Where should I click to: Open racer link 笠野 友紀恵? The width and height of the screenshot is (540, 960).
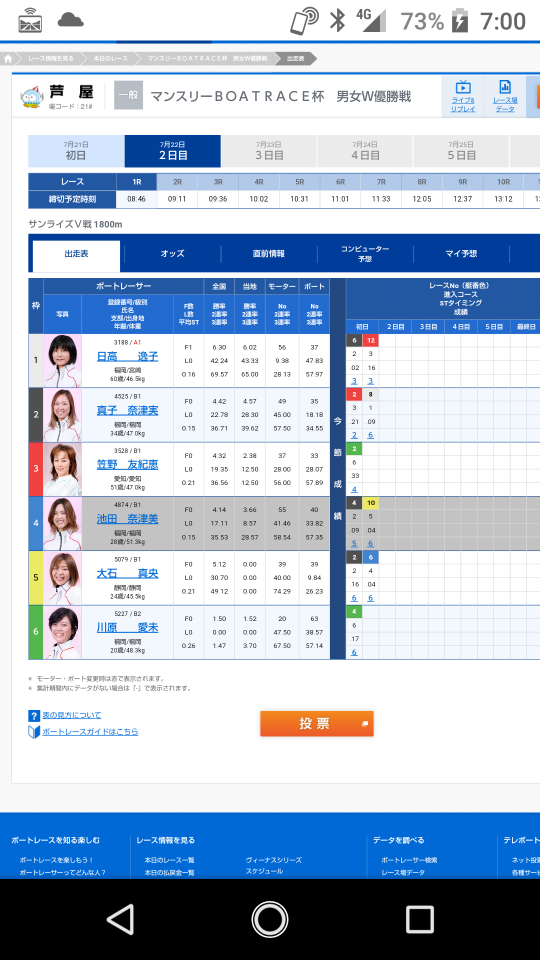point(127,465)
